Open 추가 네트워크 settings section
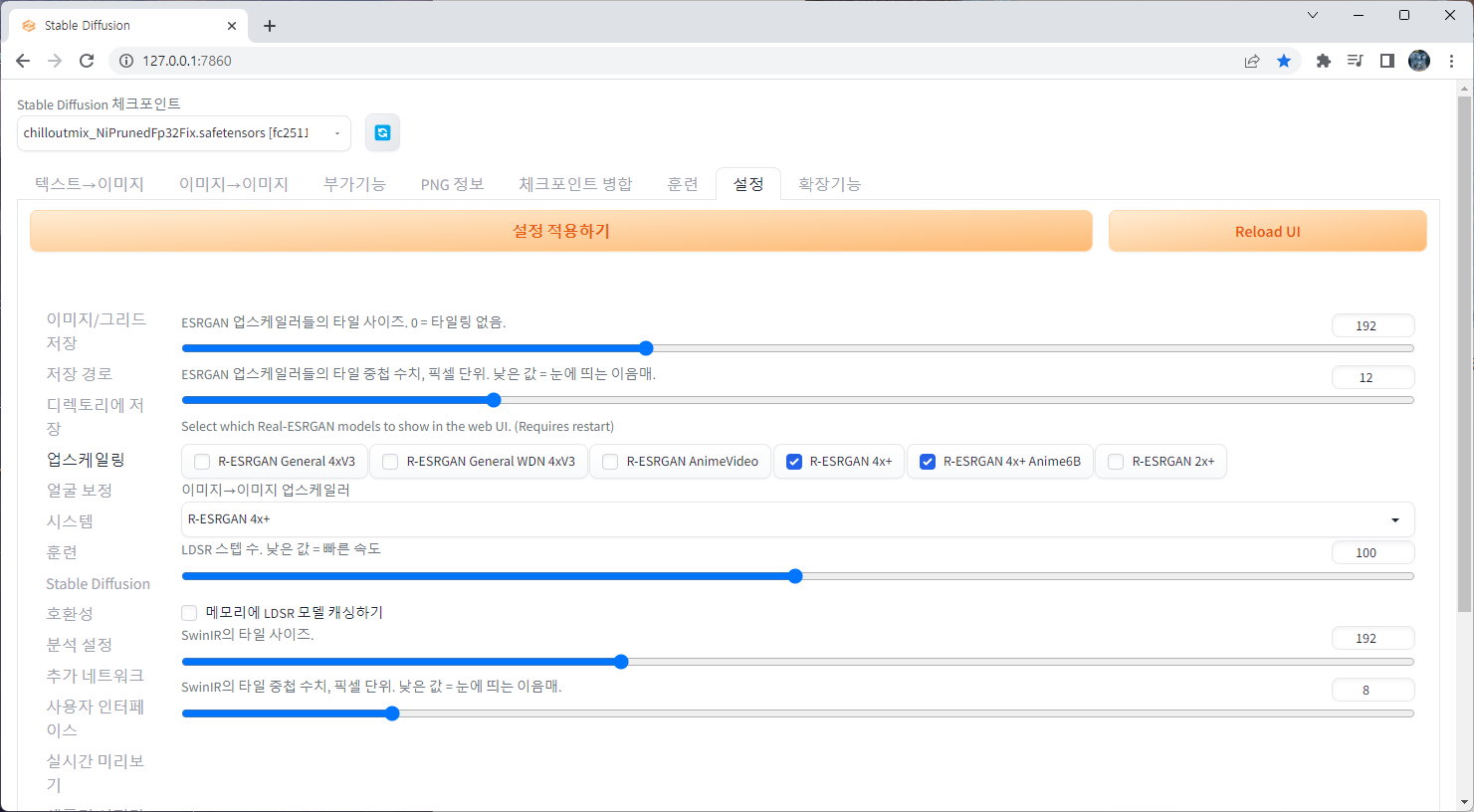 [x=95, y=676]
